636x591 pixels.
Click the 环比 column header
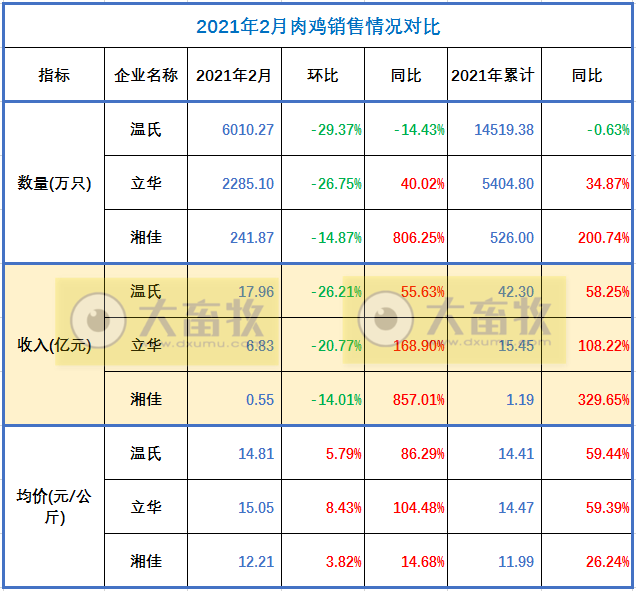pos(324,75)
